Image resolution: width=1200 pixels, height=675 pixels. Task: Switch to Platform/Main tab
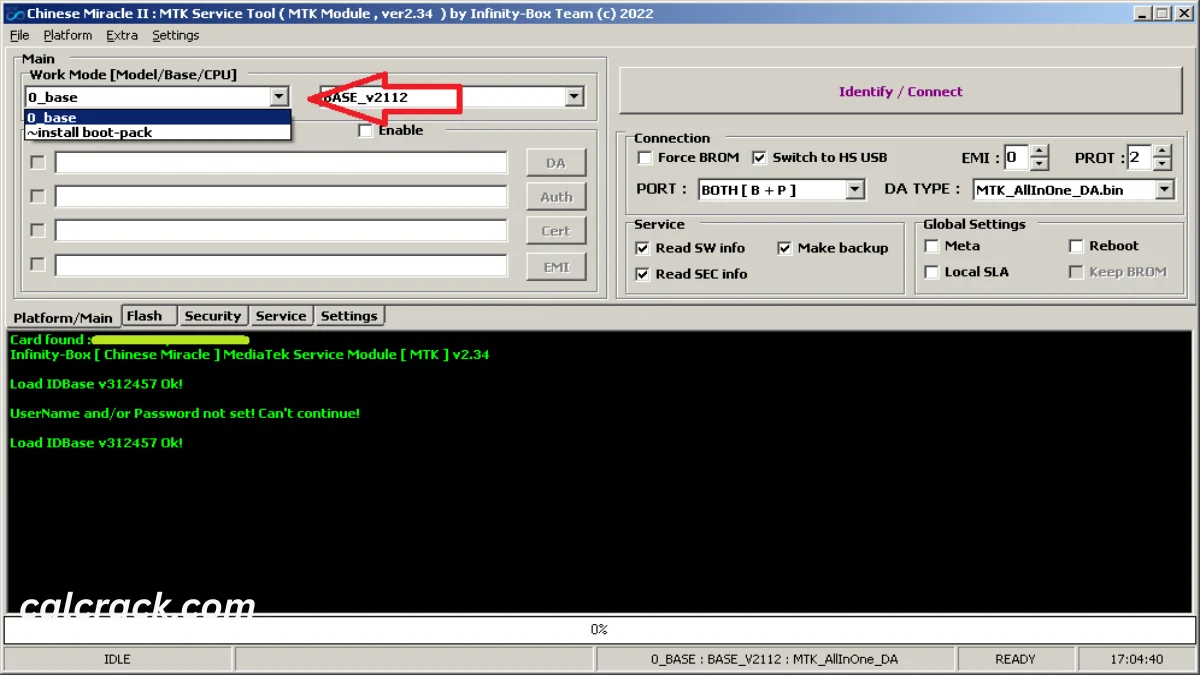63,317
